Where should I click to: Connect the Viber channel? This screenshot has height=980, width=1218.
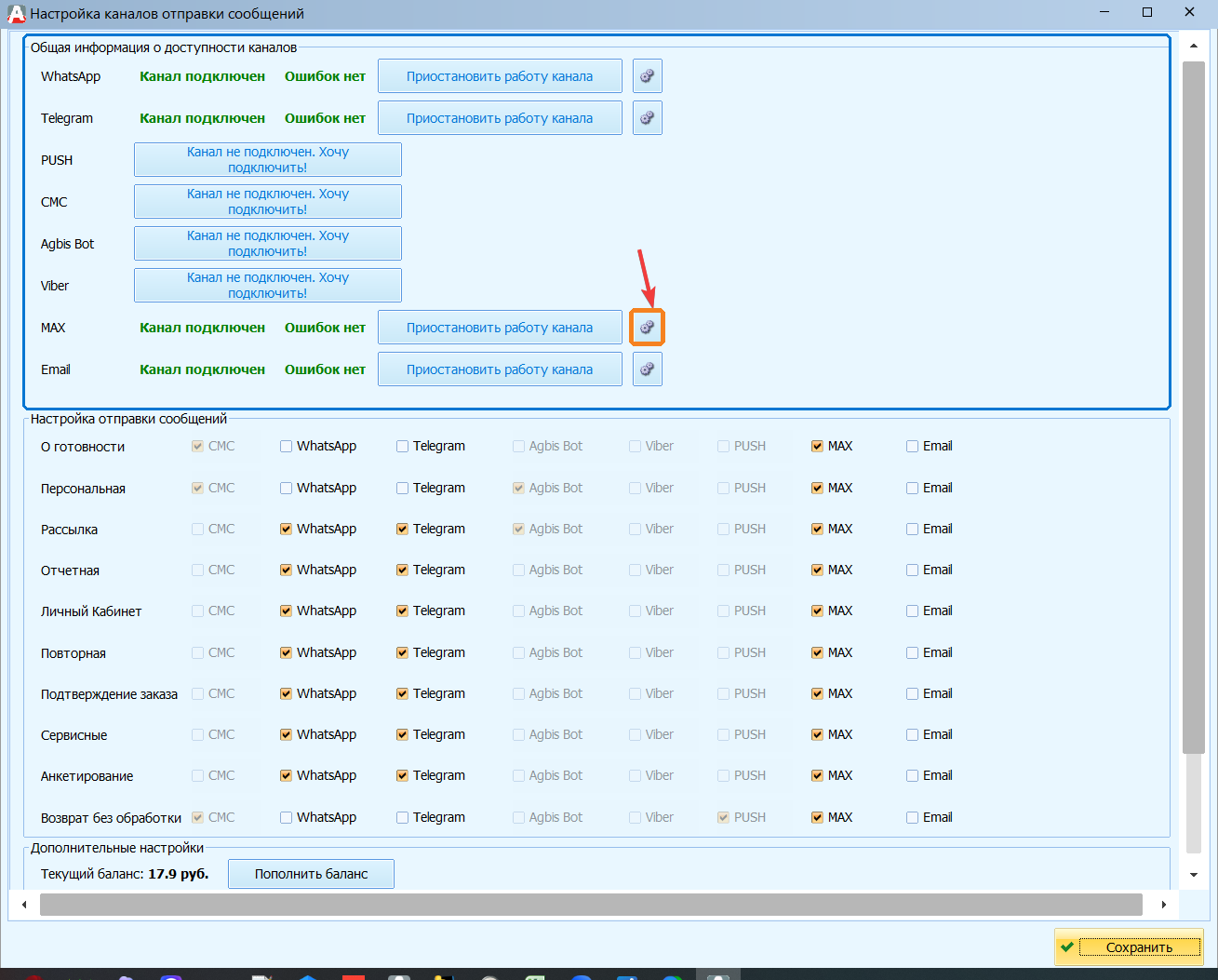tap(268, 286)
